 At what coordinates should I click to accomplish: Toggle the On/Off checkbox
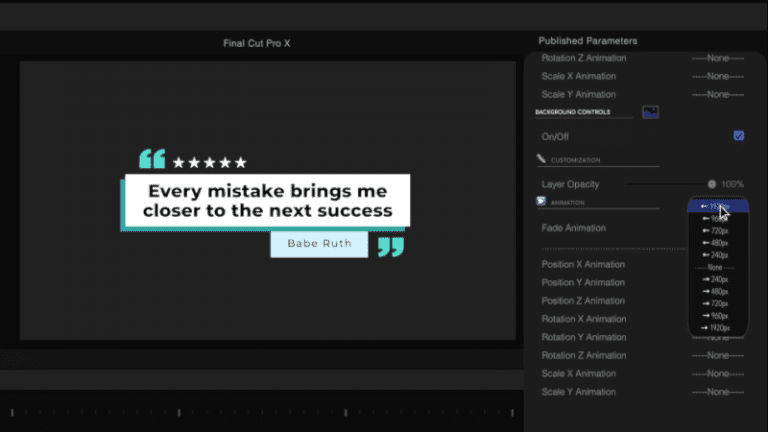coord(739,136)
